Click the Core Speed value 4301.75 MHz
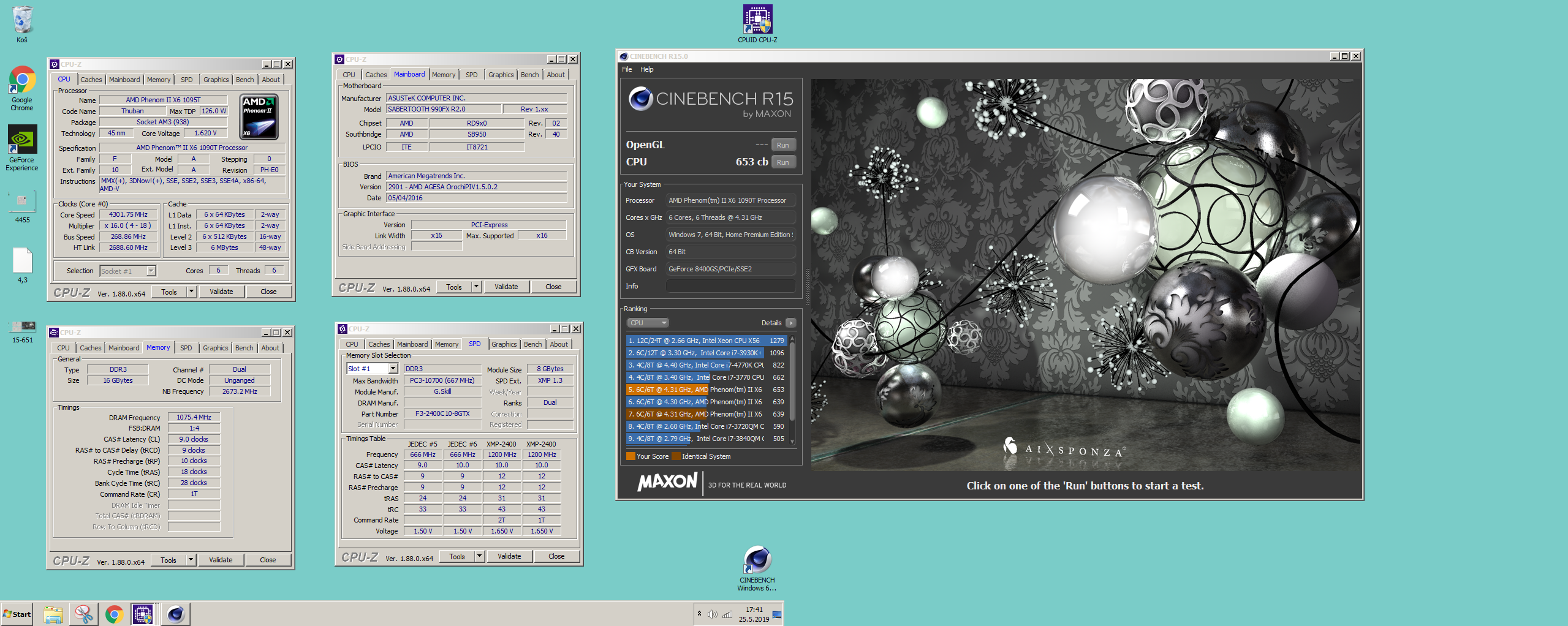Viewport: 1568px width, 626px height. [x=128, y=215]
